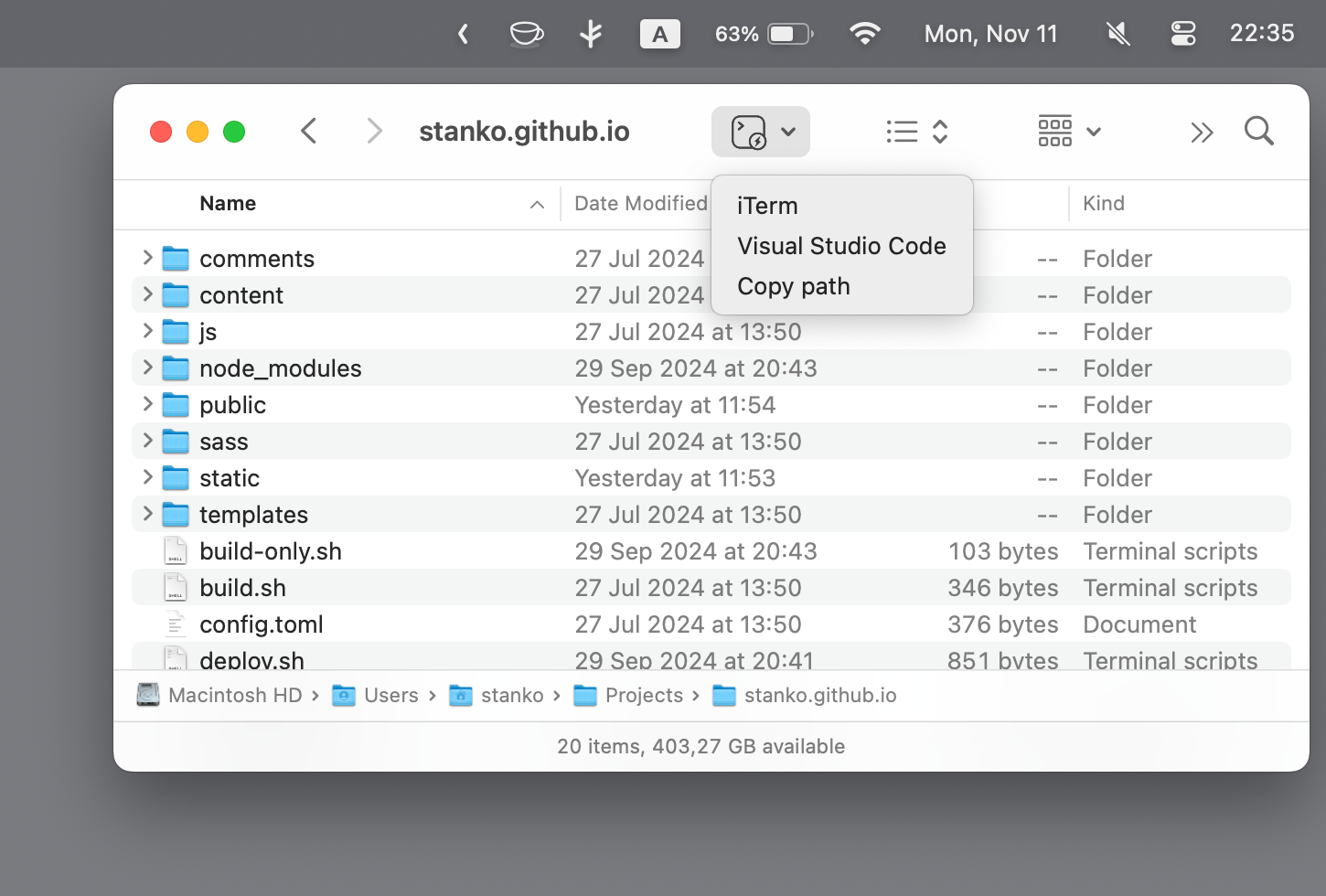
Task: Click the menu bar collapse chevron
Action: point(463,34)
